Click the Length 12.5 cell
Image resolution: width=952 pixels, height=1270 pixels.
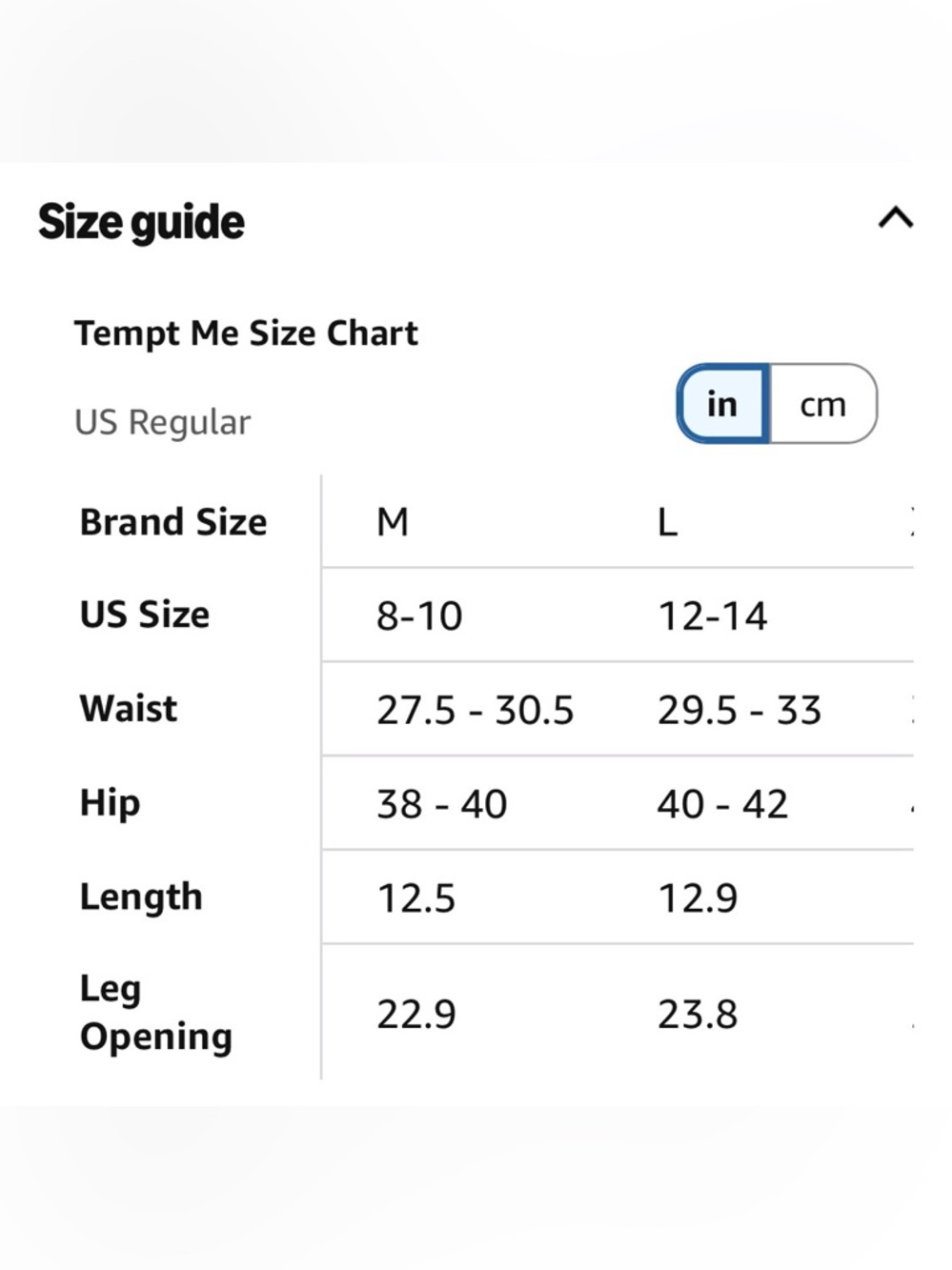416,898
